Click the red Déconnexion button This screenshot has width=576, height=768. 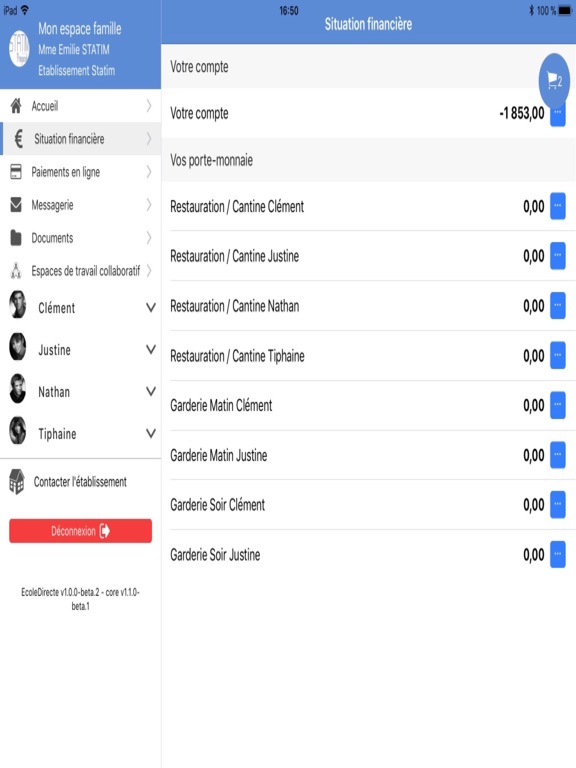[x=80, y=531]
